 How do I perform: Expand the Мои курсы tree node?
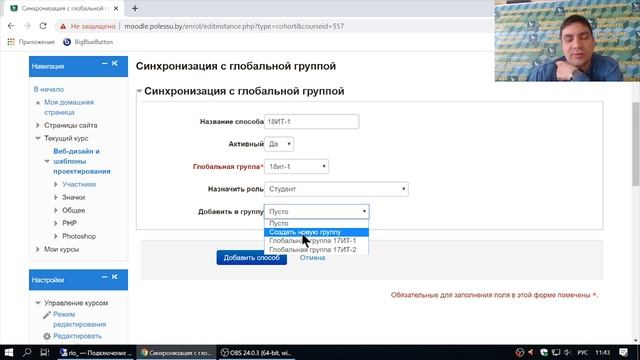[38, 249]
